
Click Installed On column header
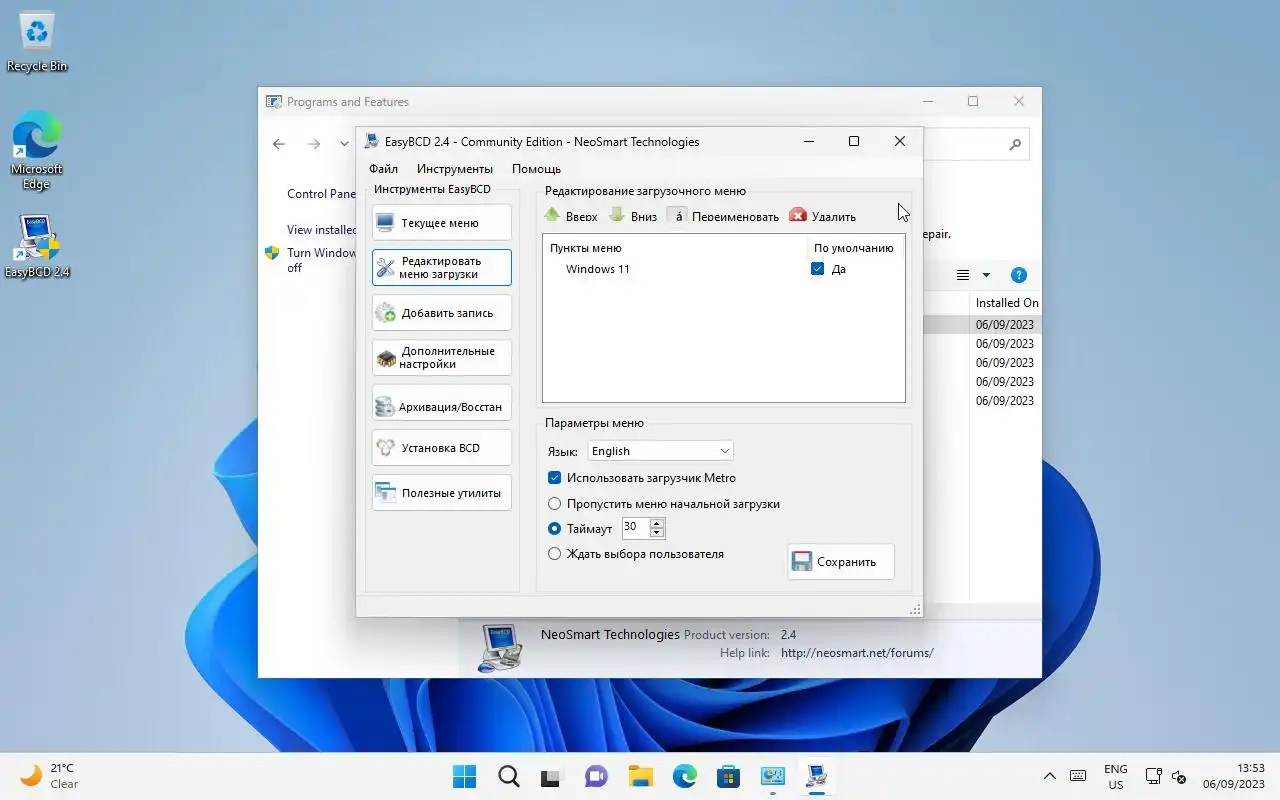tap(1005, 303)
